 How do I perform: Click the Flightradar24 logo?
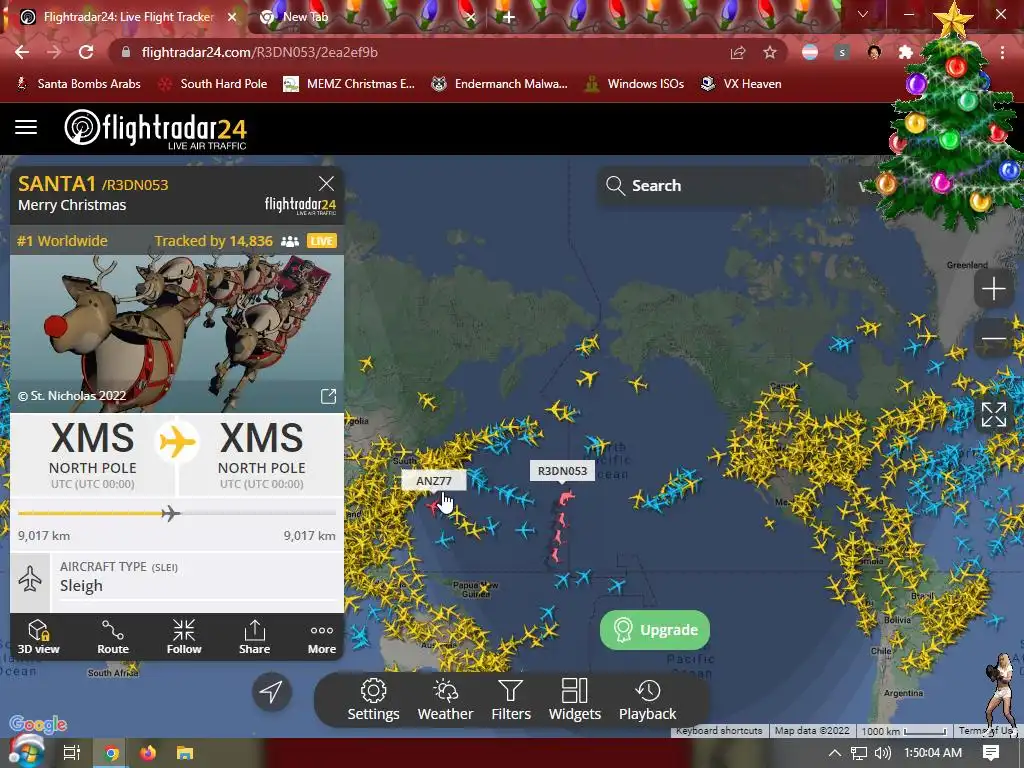(155, 129)
